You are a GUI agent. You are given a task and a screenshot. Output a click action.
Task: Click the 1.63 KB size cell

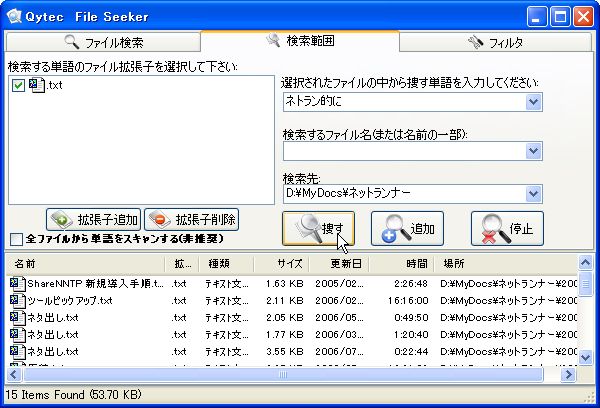click(284, 284)
